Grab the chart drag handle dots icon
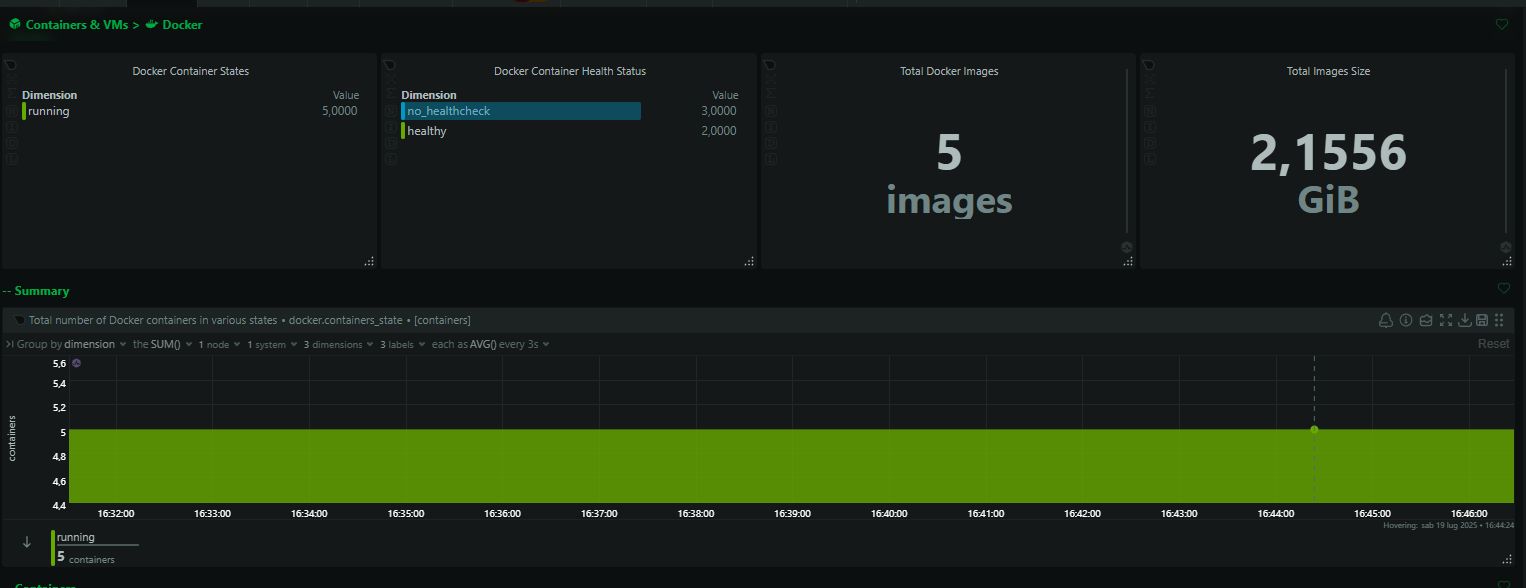This screenshot has height=588, width=1526. coord(1499,320)
